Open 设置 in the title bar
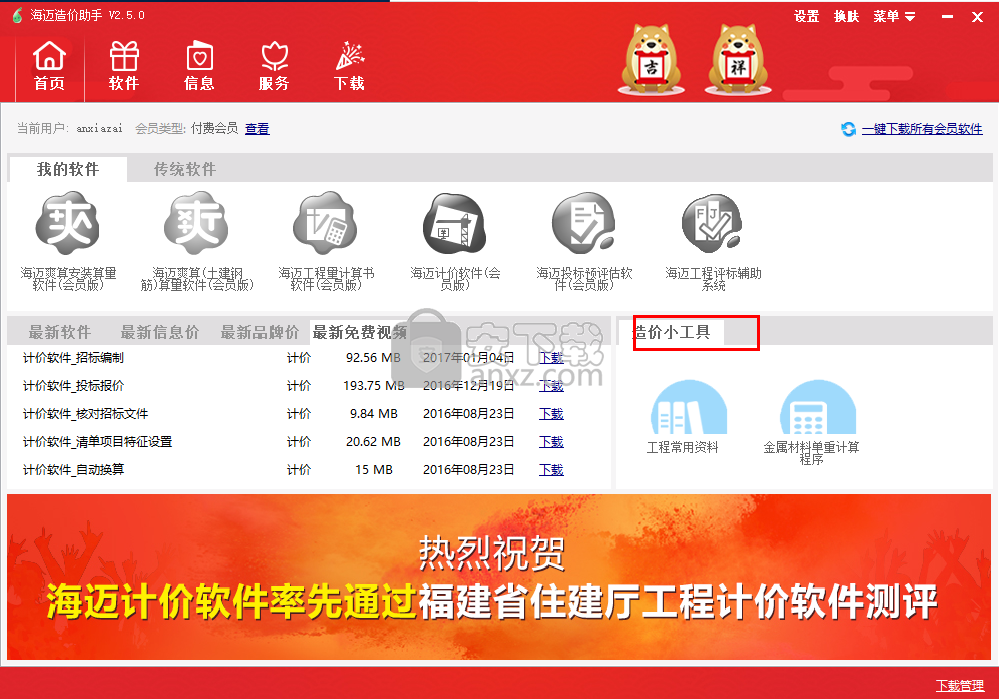999x699 pixels. [807, 16]
